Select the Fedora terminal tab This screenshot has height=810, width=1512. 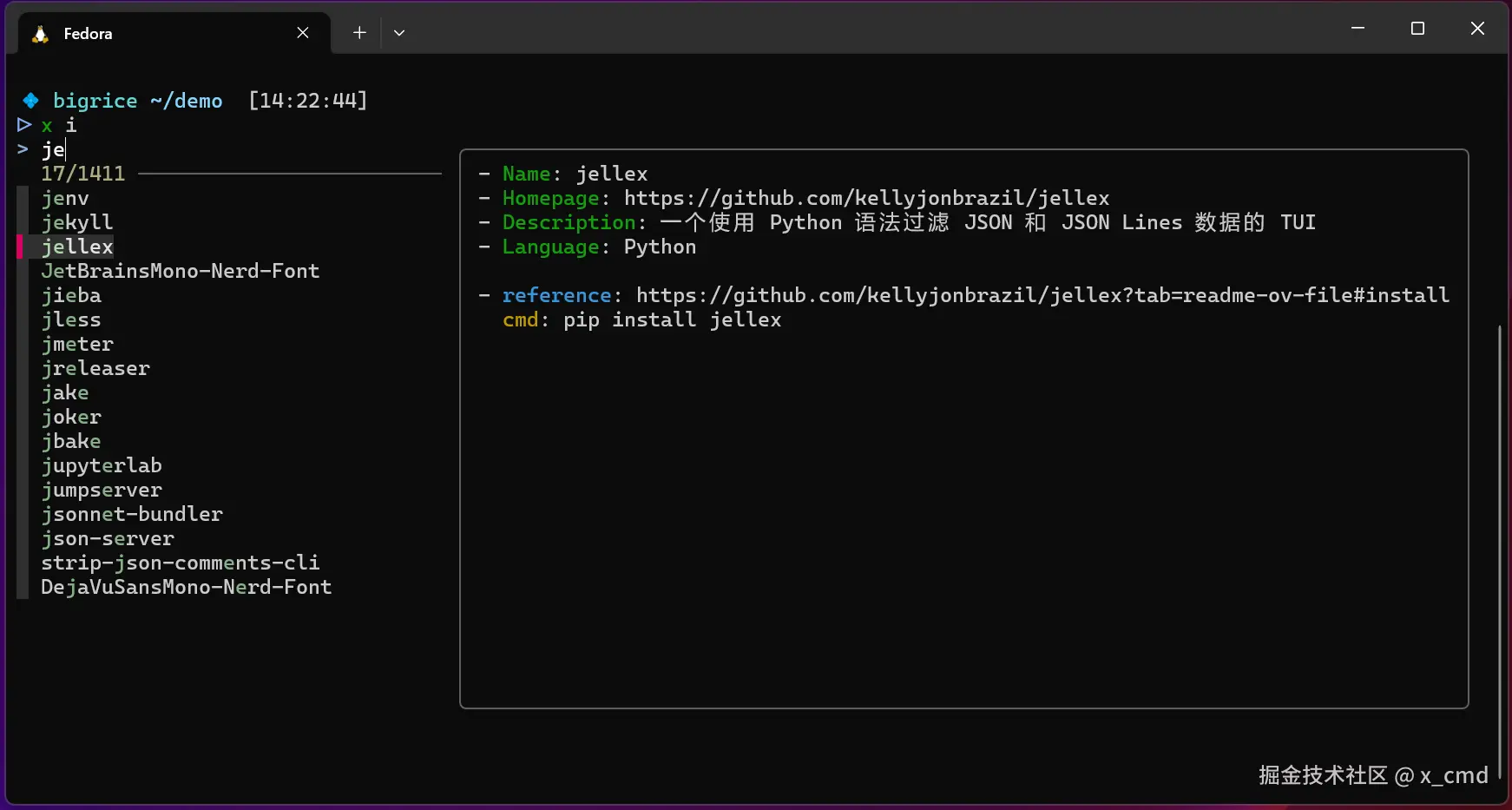click(174, 33)
